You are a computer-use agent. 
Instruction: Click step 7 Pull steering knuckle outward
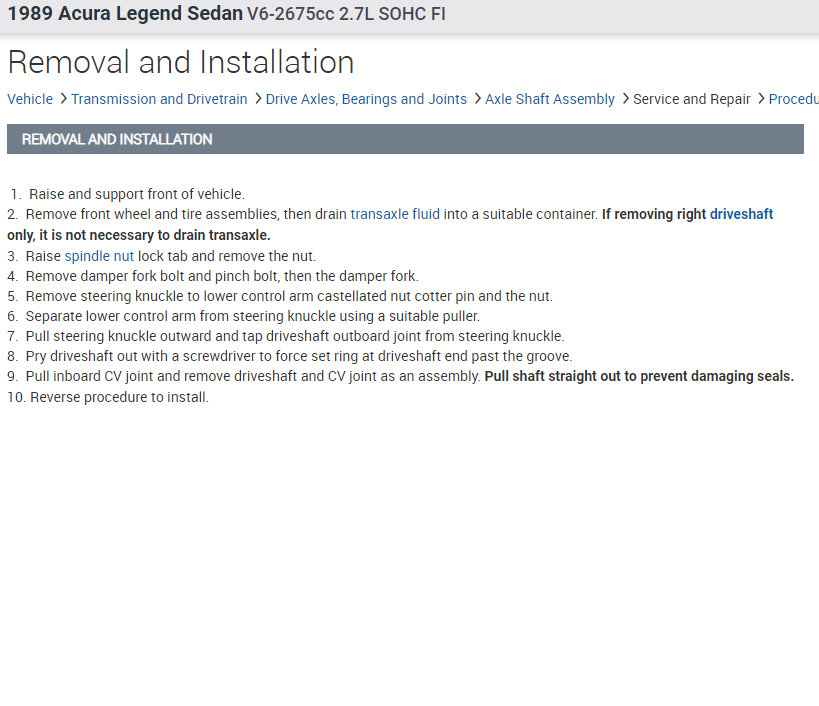[286, 336]
